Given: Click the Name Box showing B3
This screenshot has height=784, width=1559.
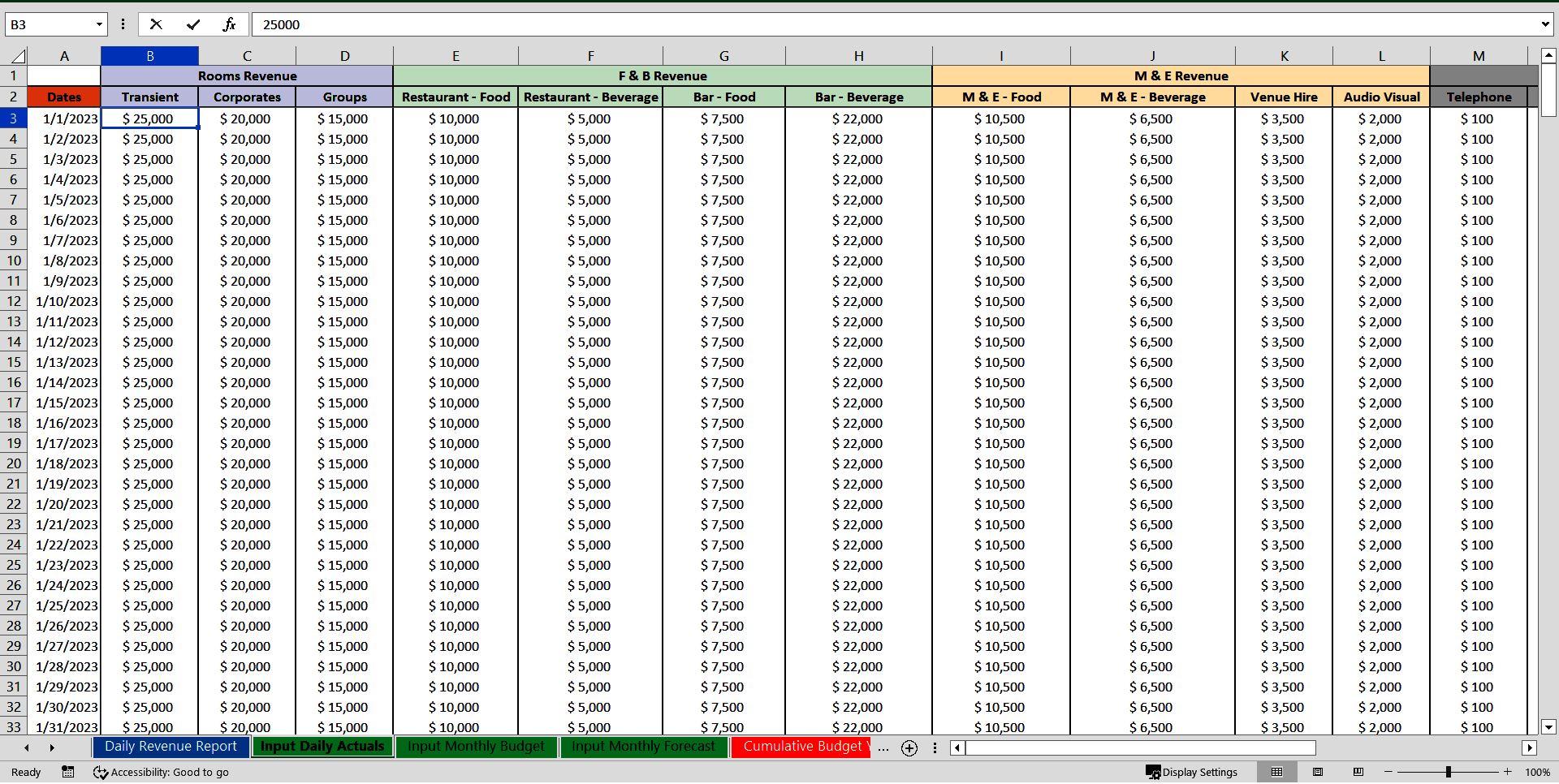Looking at the screenshot, I should click(x=50, y=24).
